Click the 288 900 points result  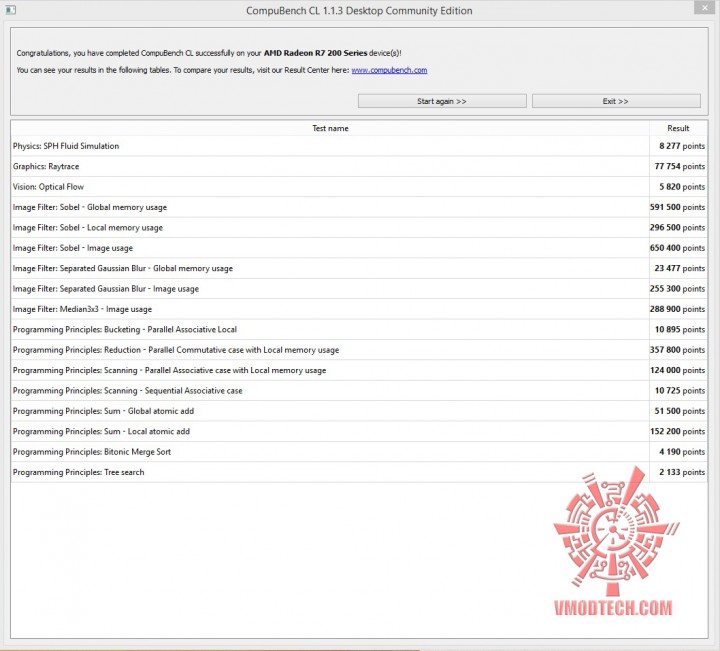point(677,309)
